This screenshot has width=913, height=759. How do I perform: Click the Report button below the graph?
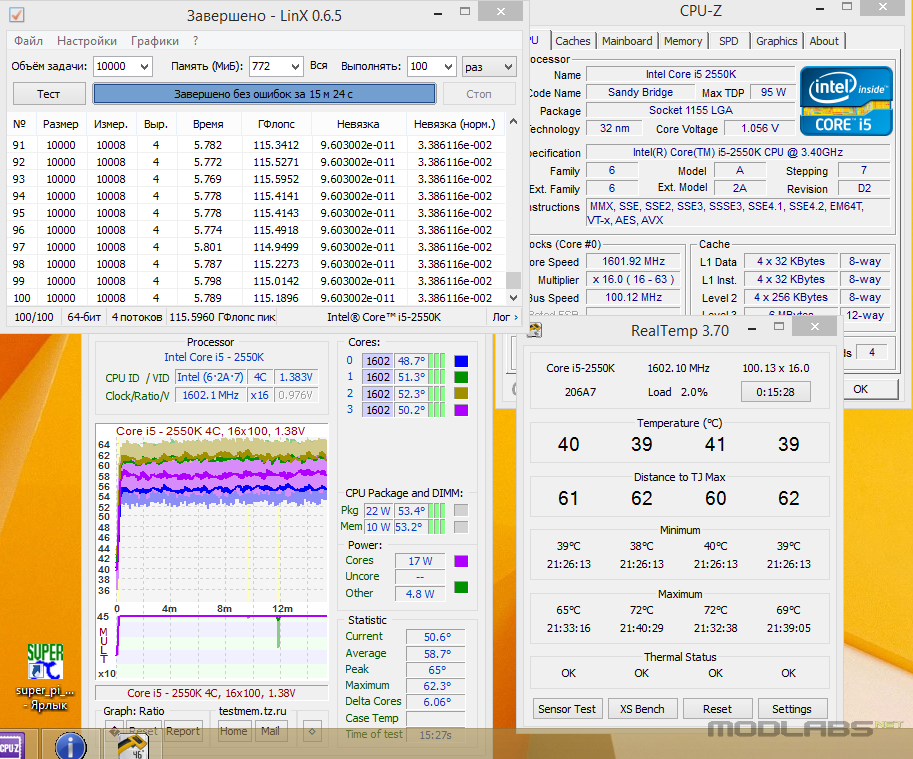click(183, 731)
